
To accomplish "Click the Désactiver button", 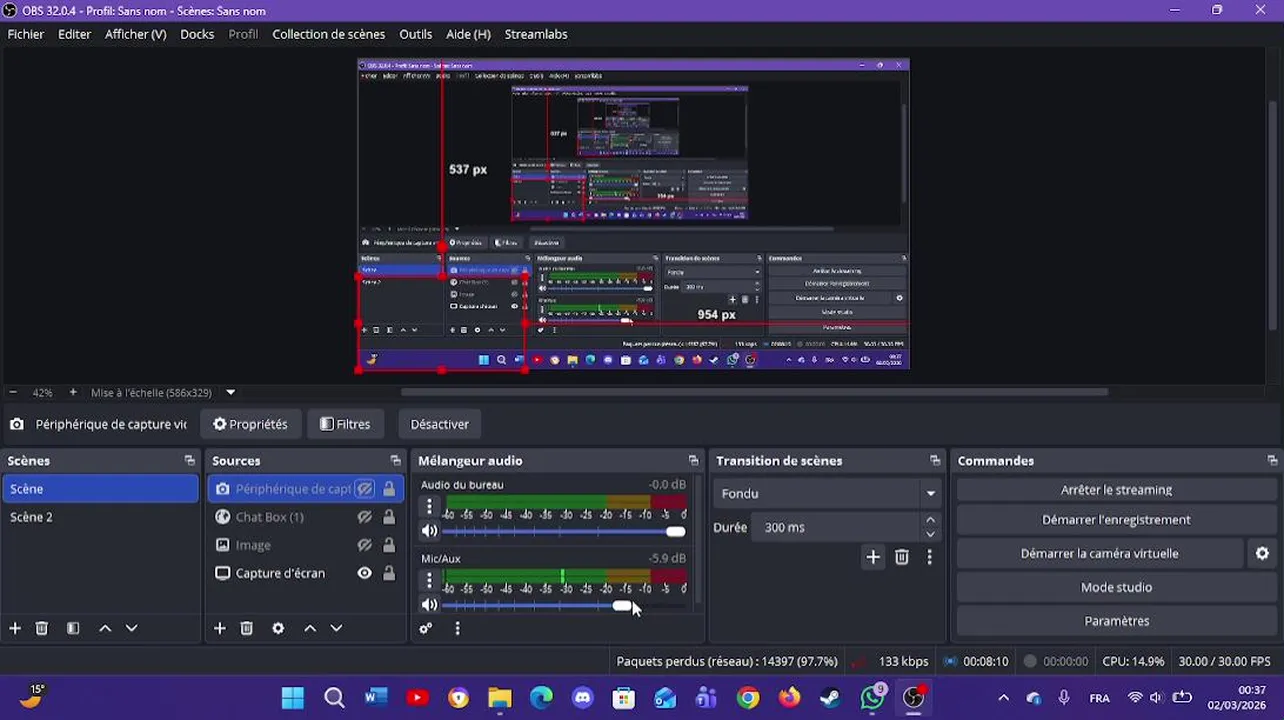I will (x=439, y=424).
